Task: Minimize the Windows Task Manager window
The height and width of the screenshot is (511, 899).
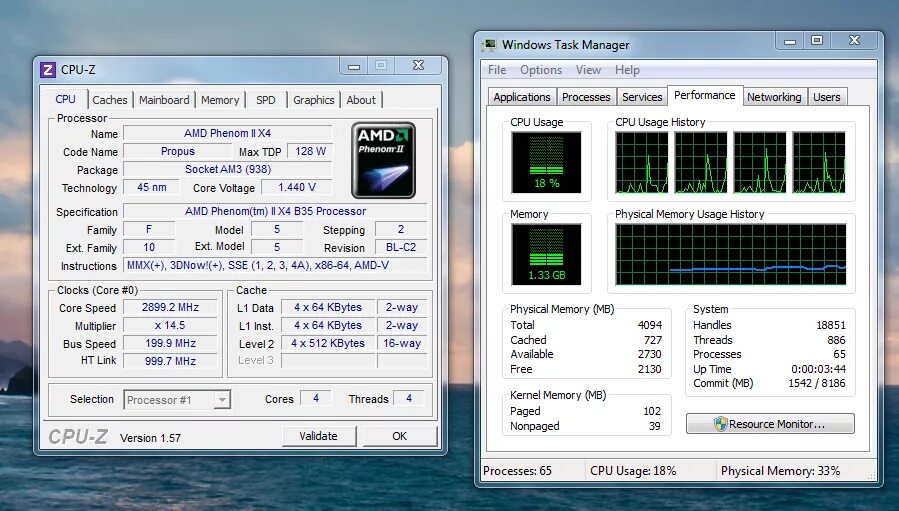Action: tap(789, 41)
